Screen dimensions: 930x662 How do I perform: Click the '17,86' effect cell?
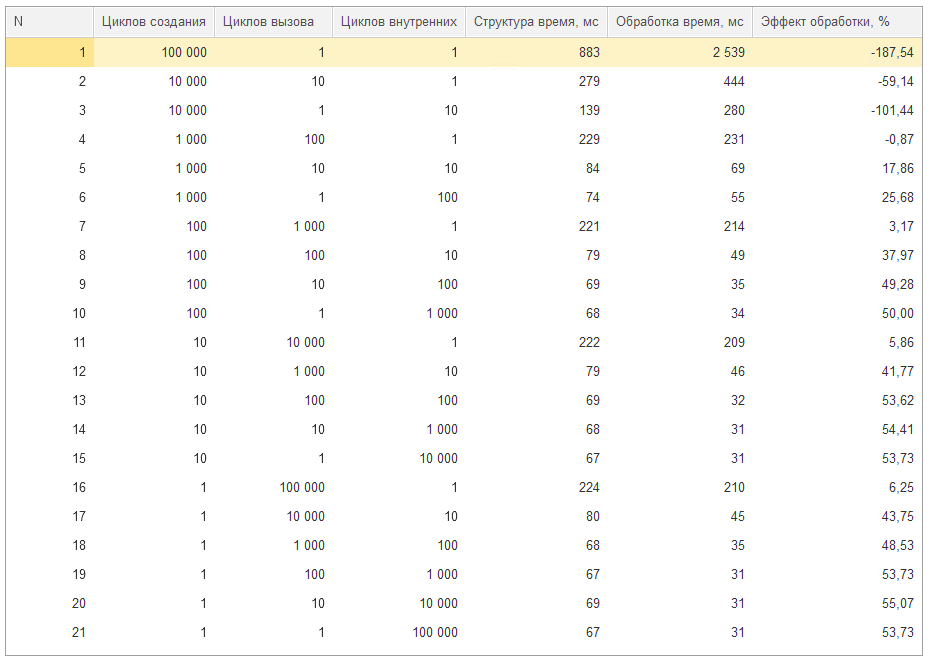tap(837, 168)
